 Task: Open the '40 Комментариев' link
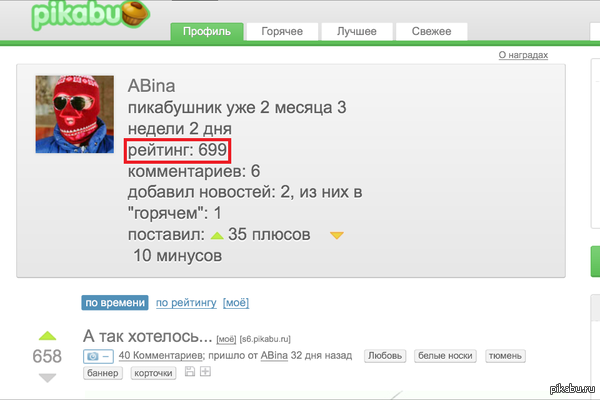pos(158,355)
